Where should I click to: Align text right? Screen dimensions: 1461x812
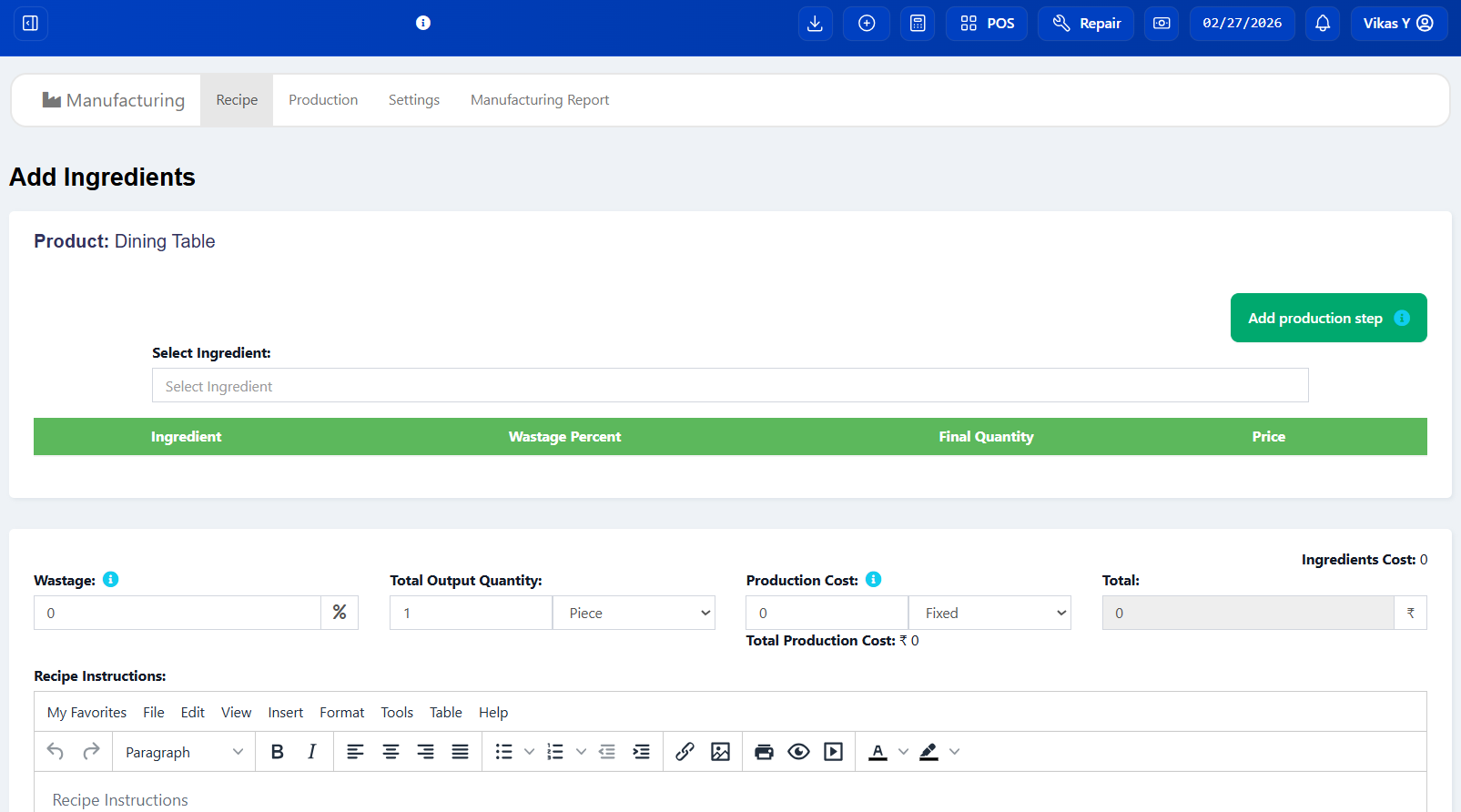click(x=425, y=751)
